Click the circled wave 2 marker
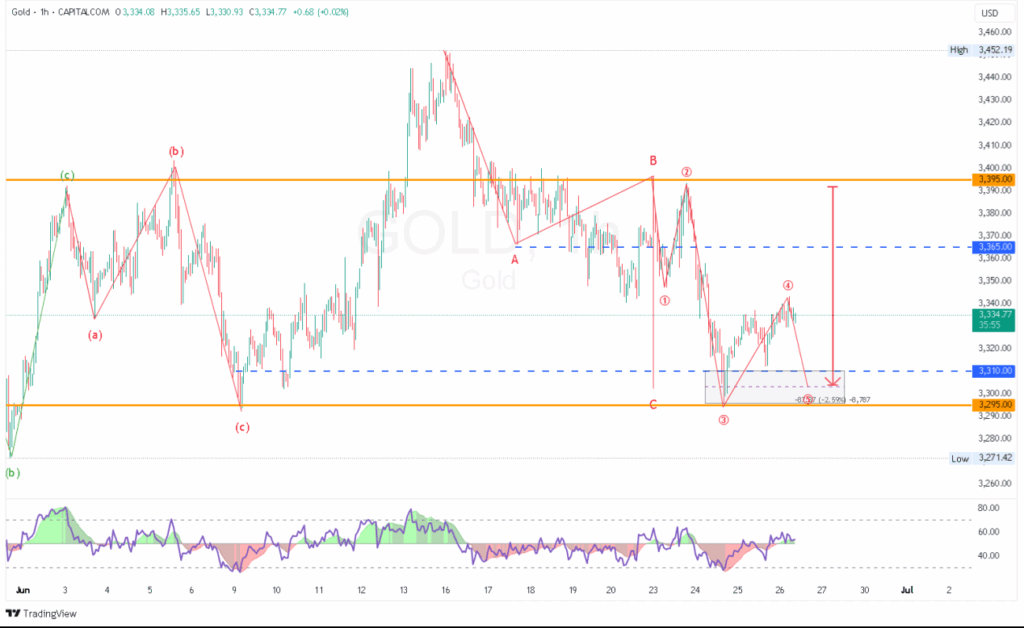The image size is (1024, 628). (687, 172)
